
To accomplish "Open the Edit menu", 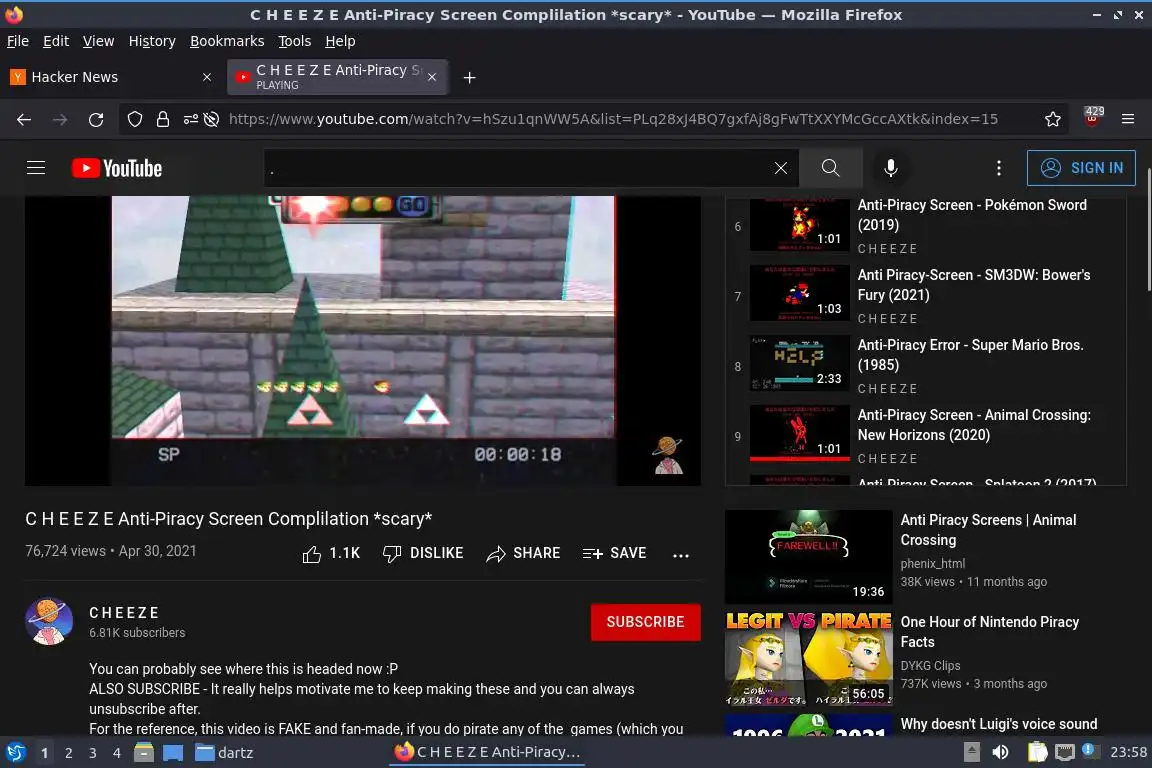I will [56, 41].
